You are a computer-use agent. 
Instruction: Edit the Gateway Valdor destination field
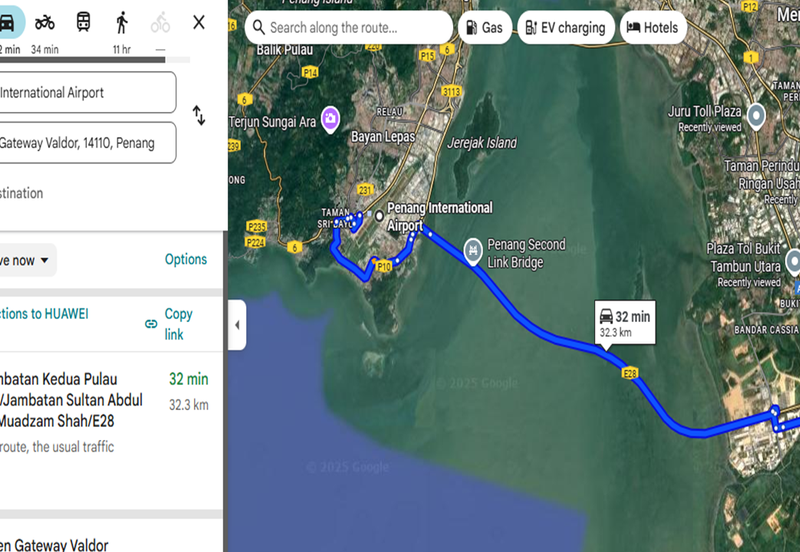(x=88, y=143)
